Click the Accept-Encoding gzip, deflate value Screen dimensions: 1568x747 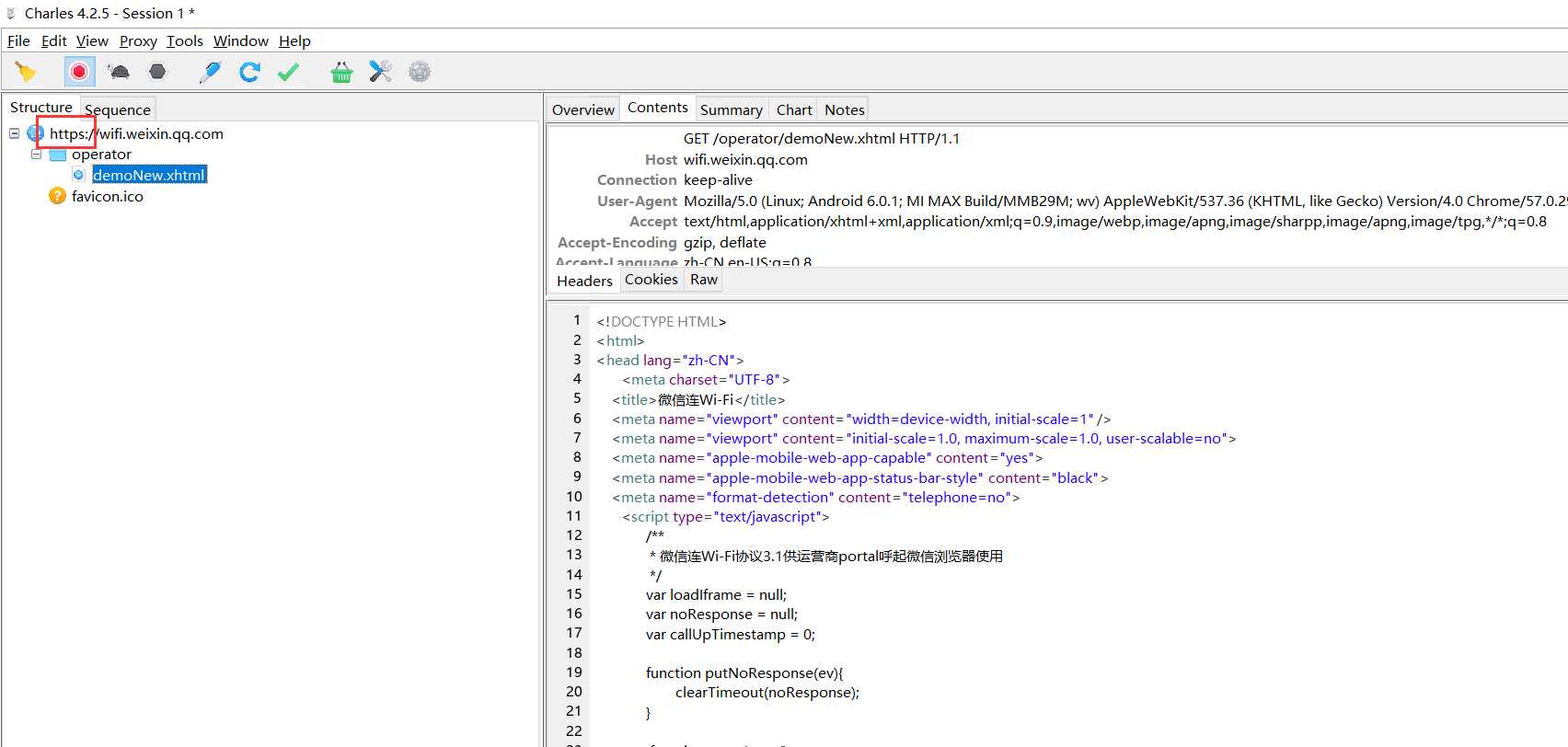725,243
